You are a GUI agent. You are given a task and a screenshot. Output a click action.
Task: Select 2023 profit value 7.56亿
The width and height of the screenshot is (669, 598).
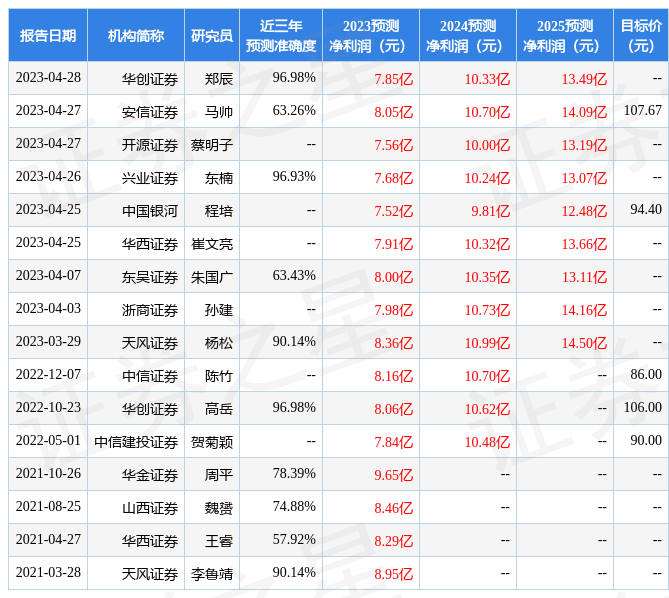click(x=393, y=145)
